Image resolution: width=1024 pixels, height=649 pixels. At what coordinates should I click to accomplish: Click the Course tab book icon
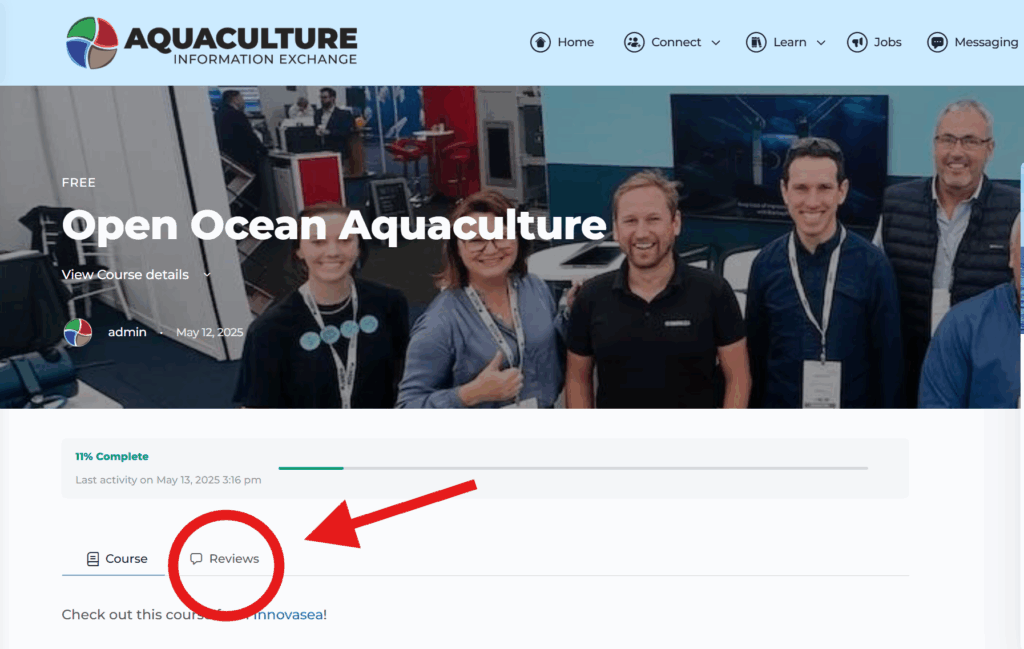click(93, 559)
